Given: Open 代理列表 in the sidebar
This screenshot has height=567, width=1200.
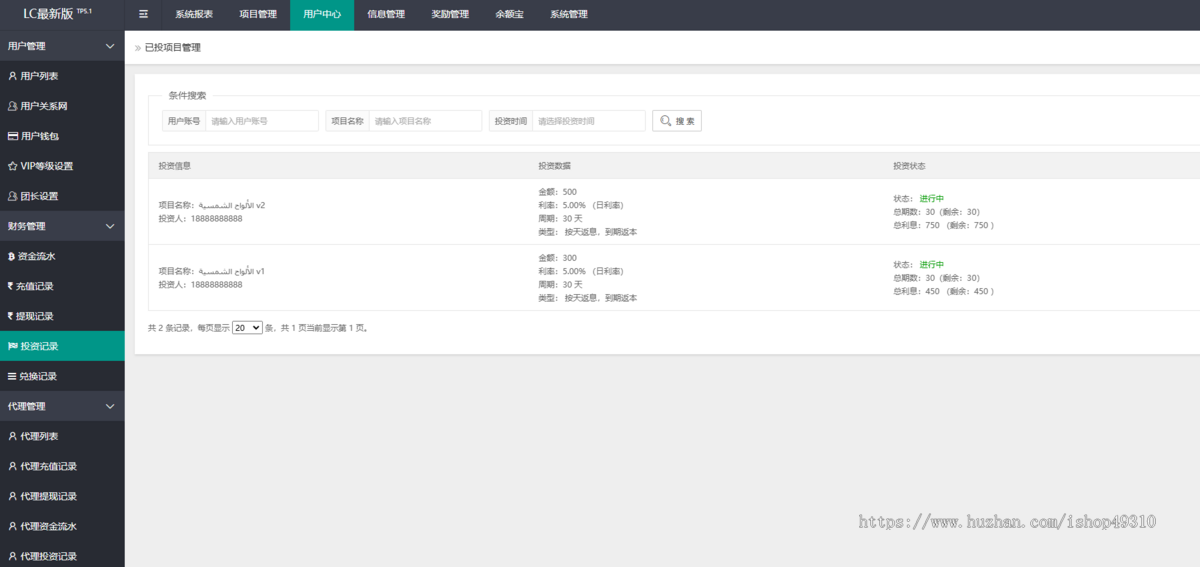Looking at the screenshot, I should 62,436.
